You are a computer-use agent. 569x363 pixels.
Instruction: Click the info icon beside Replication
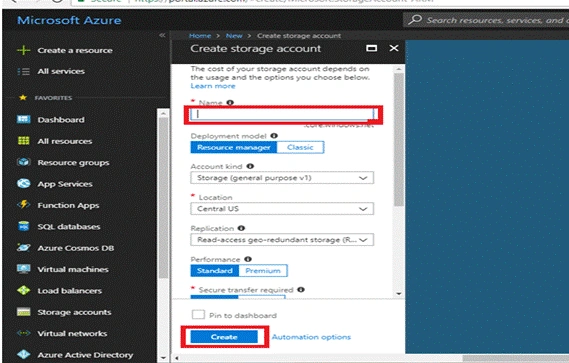coord(241,228)
